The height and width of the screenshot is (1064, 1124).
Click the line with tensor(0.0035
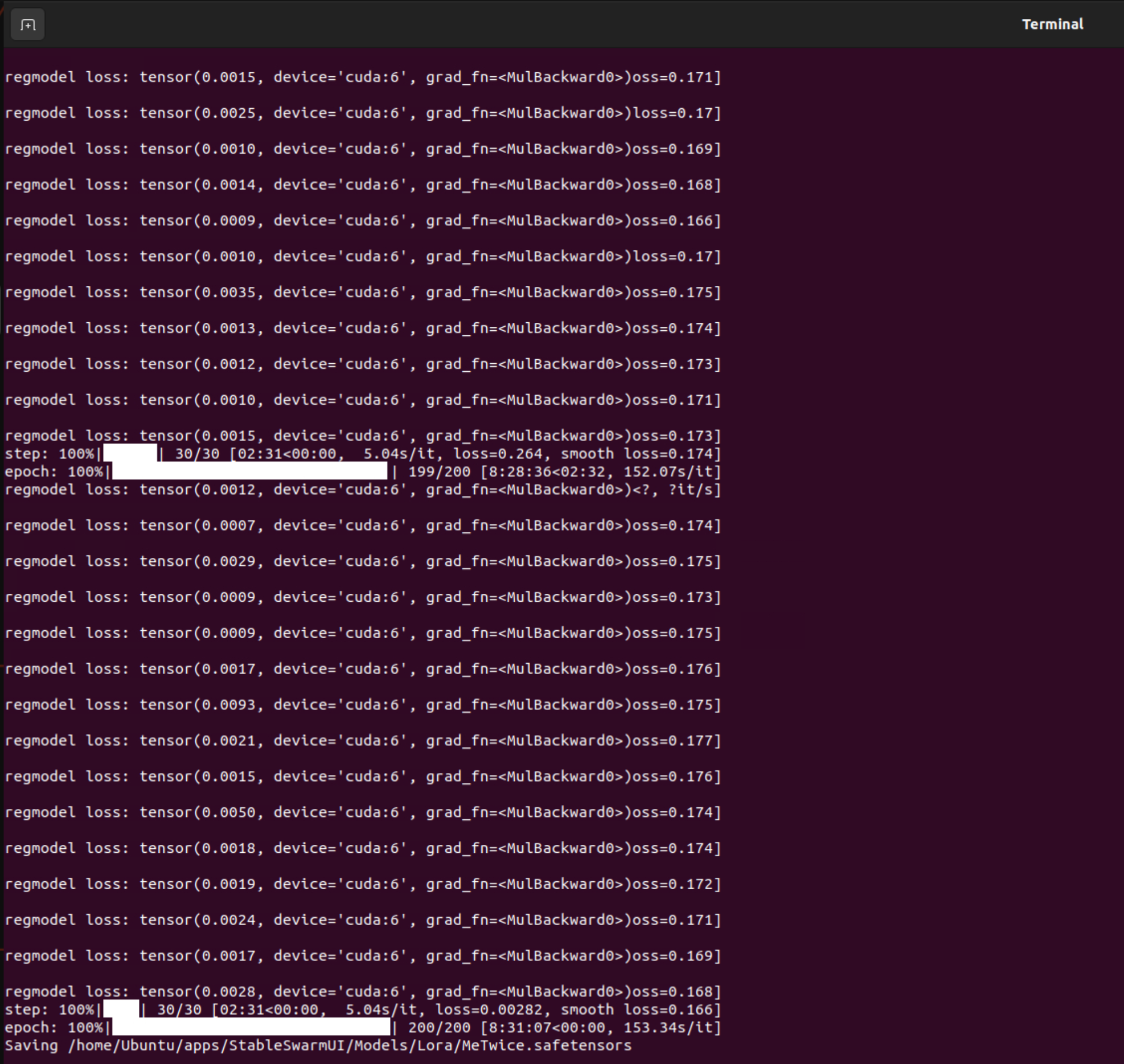click(362, 293)
